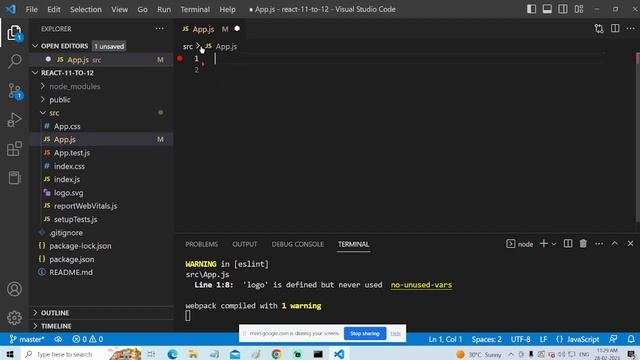640x360 pixels.
Task: Click errors and warnings count in status bar
Action: (x=87, y=339)
